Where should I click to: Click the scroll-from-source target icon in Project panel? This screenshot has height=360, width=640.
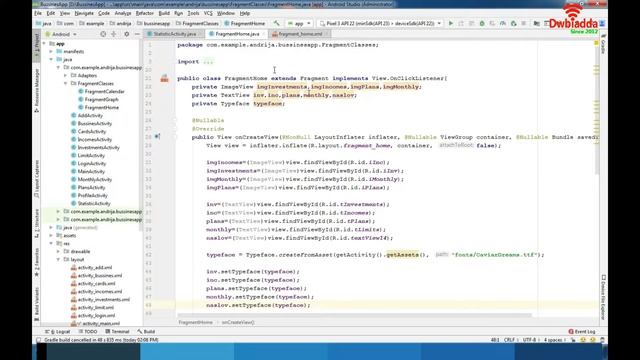(x=103, y=34)
